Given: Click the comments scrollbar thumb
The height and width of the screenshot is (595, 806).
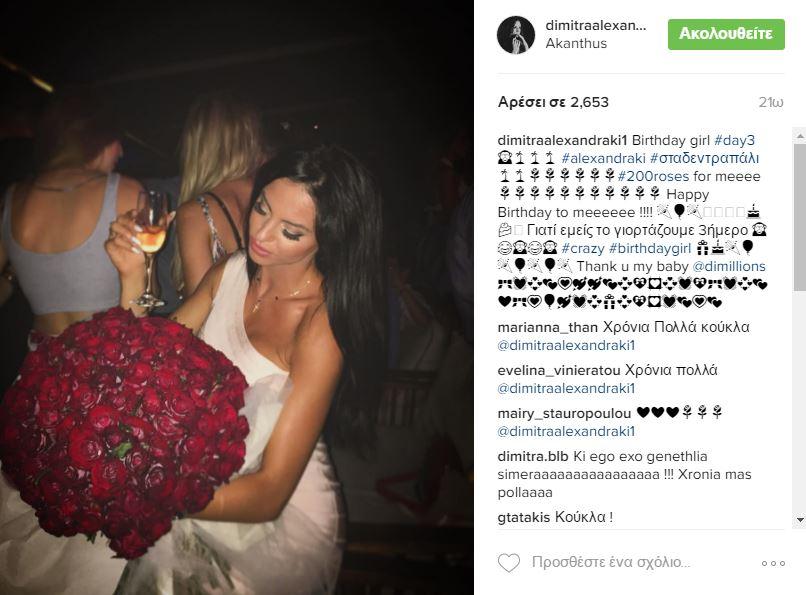Looking at the screenshot, I should pyautogui.click(x=800, y=218).
